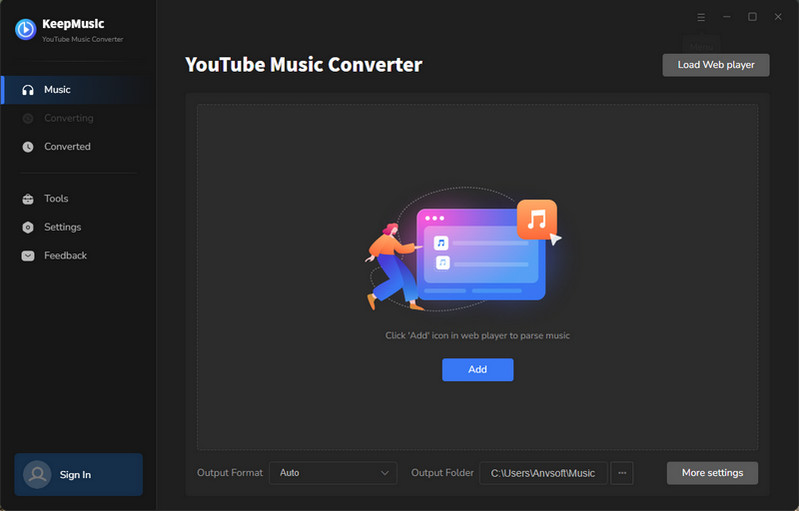Click the Output Folder path field

(x=543, y=473)
